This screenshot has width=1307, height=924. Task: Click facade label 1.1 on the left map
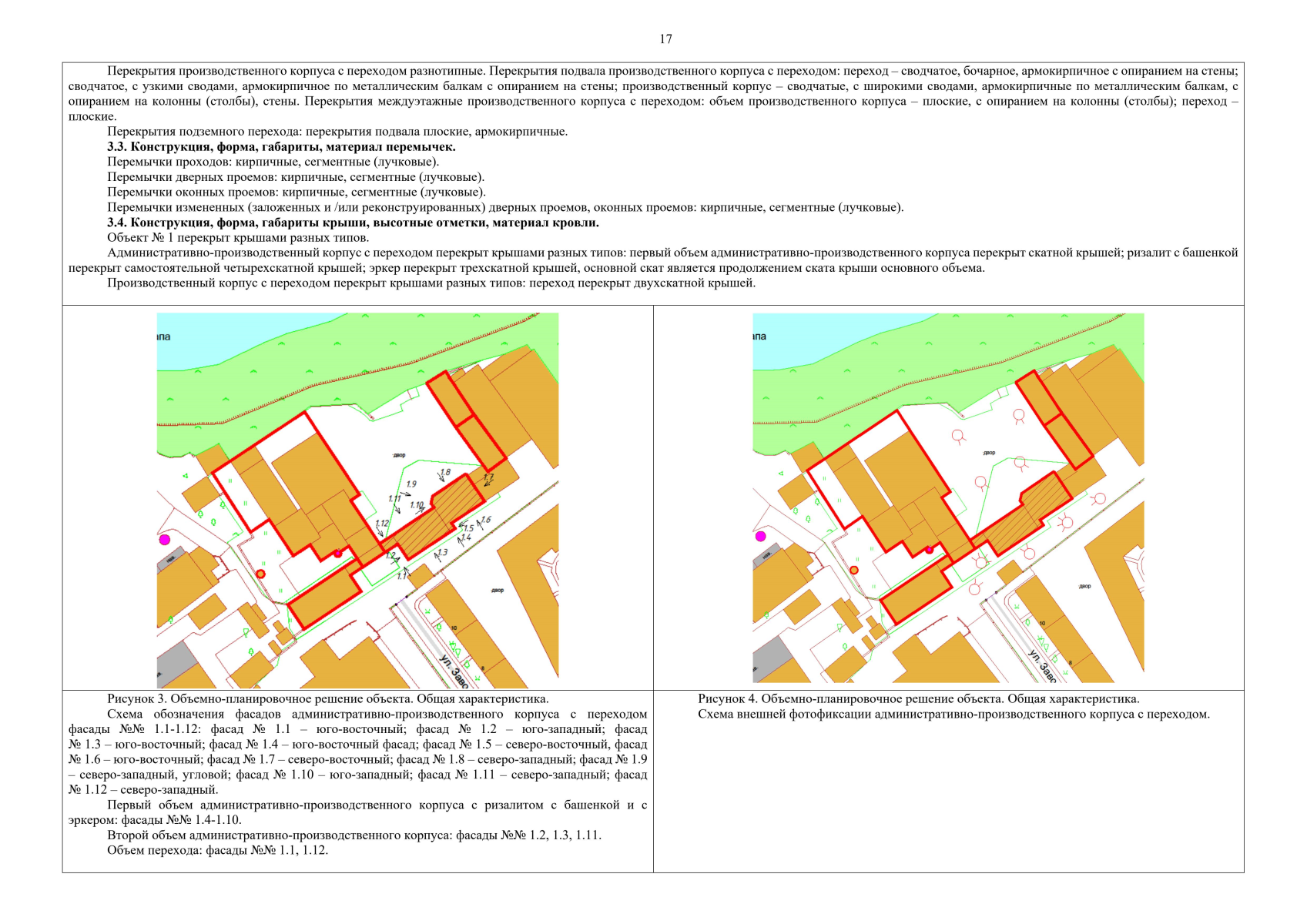[x=401, y=575]
